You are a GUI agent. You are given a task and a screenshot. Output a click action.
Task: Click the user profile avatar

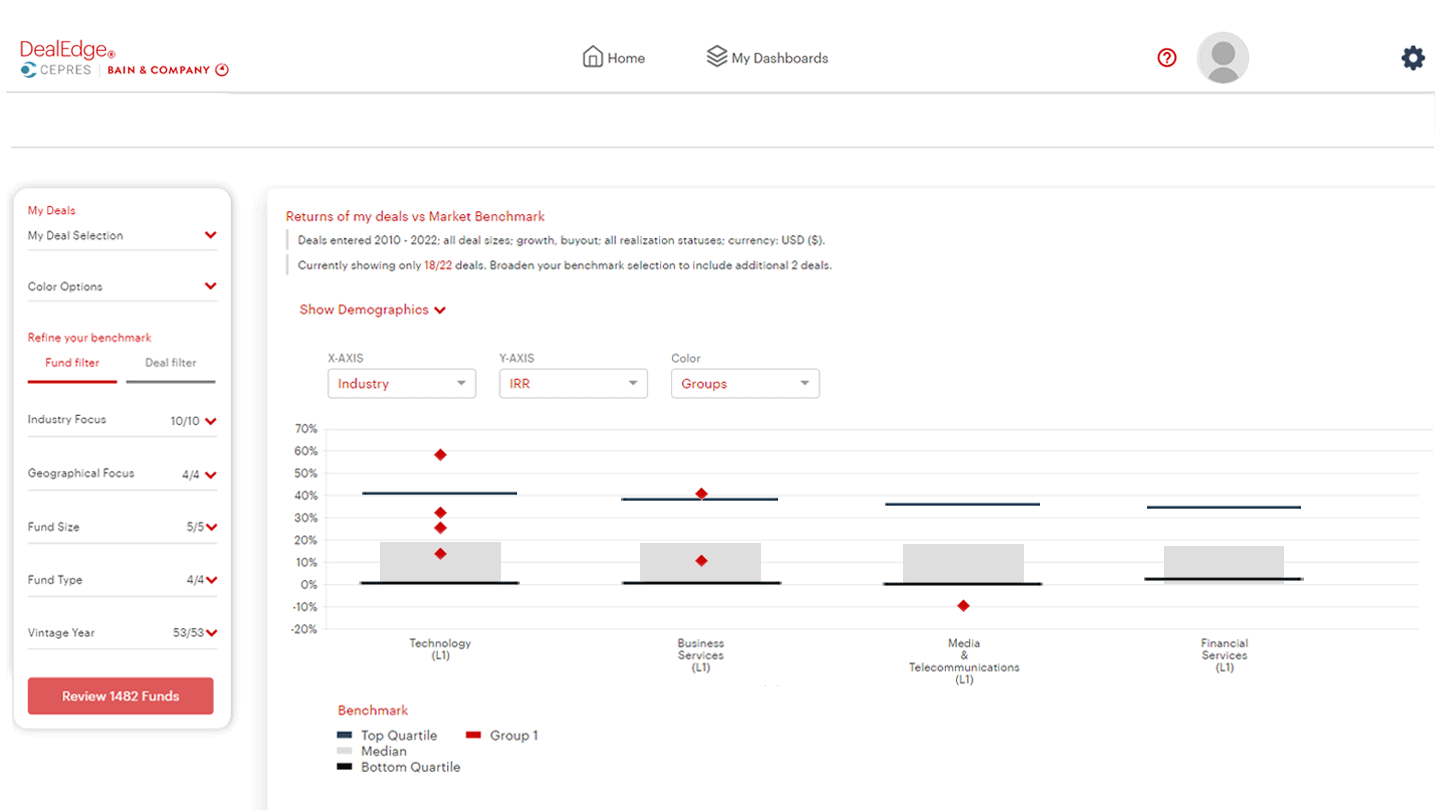1223,58
